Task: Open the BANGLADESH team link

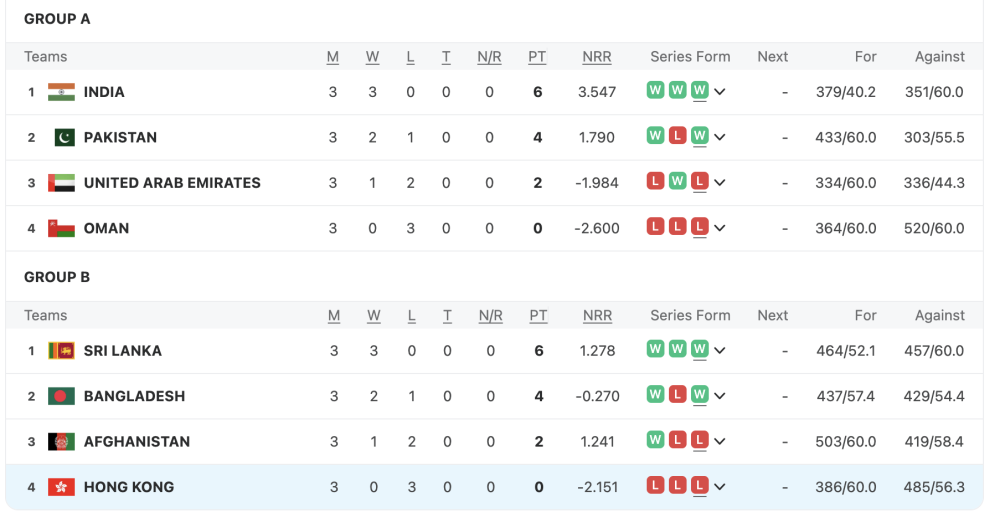Action: coord(134,396)
